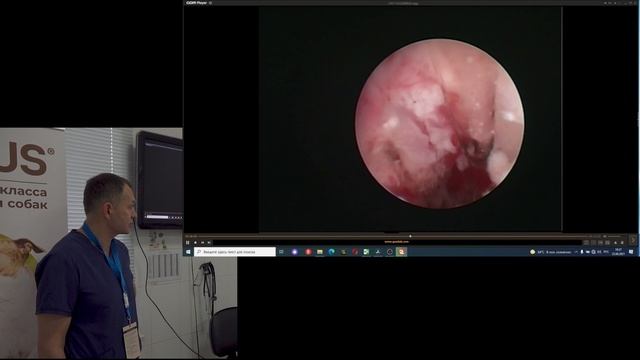The height and width of the screenshot is (360, 640).
Task: Open the Excel icon on the taskbar
Action: coord(366,252)
